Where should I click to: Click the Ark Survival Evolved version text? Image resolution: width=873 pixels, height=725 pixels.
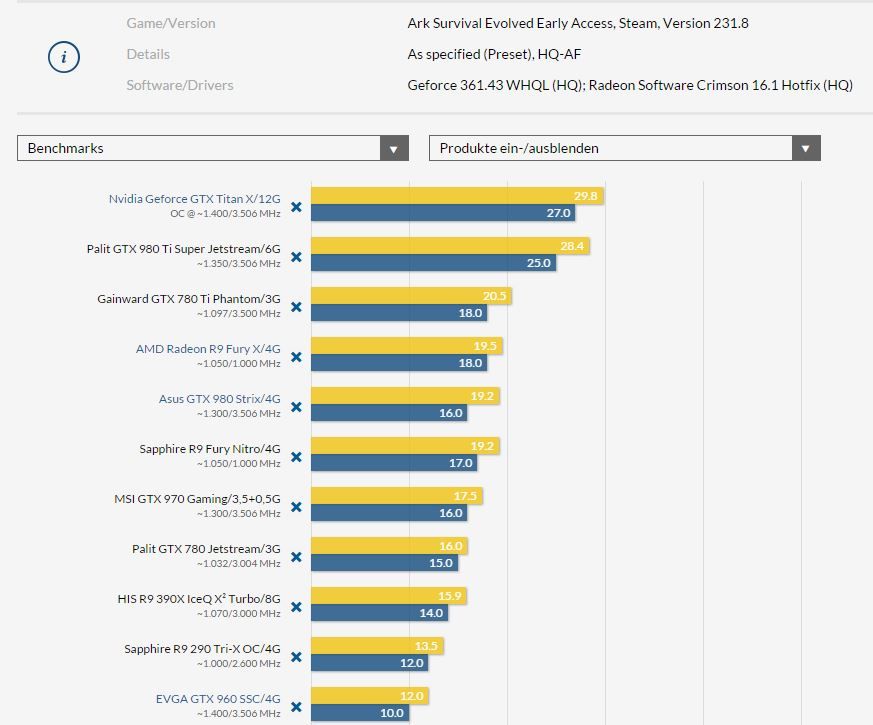578,23
